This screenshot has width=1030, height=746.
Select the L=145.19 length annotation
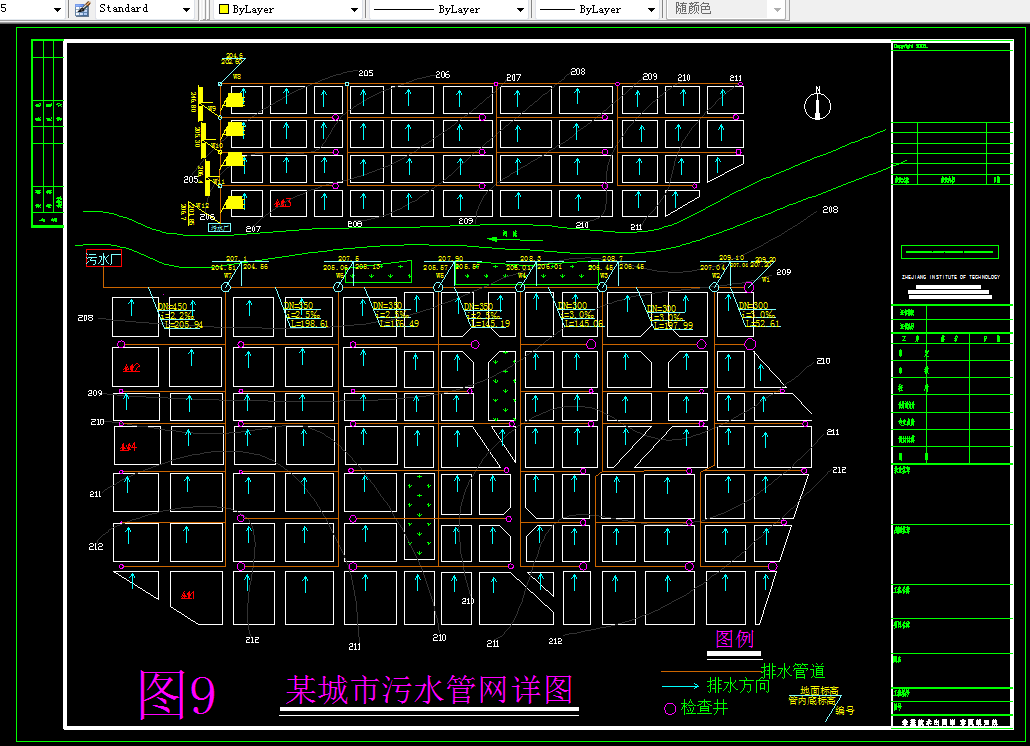tap(490, 323)
